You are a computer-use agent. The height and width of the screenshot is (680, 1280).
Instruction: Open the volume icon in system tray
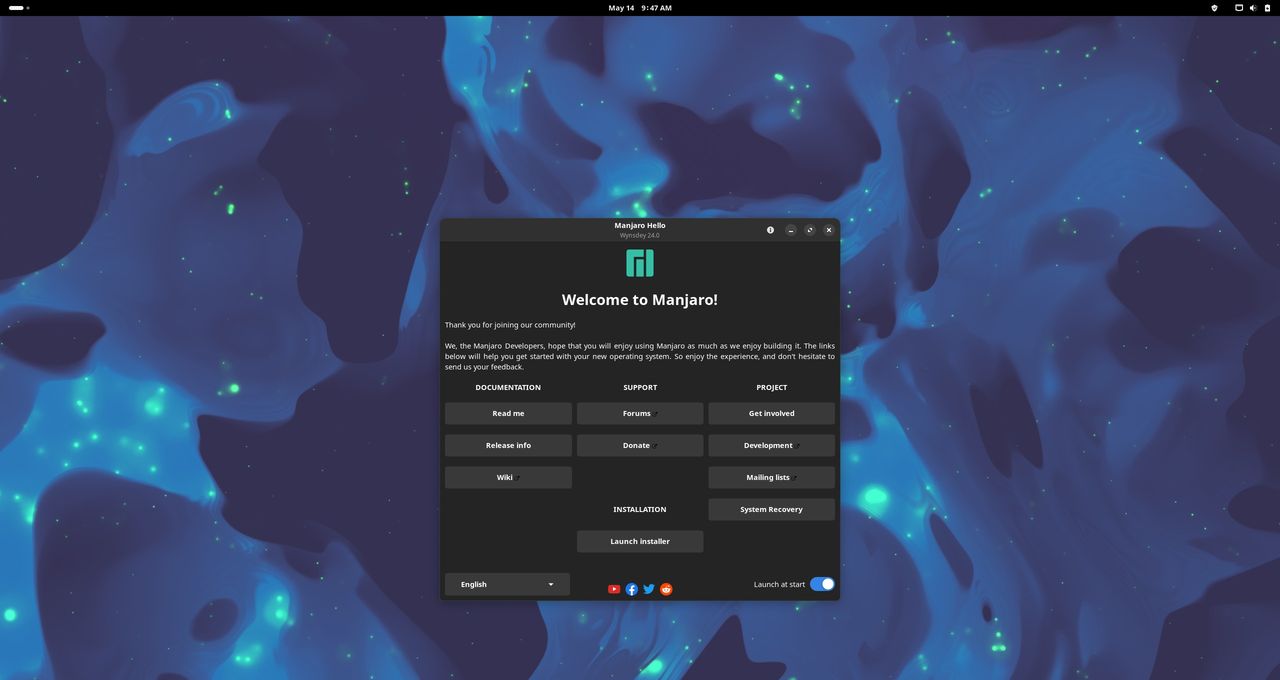1252,8
